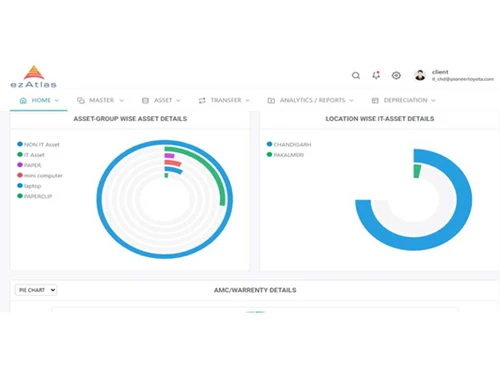Open the search magnifier icon
The image size is (500, 375).
(356, 76)
